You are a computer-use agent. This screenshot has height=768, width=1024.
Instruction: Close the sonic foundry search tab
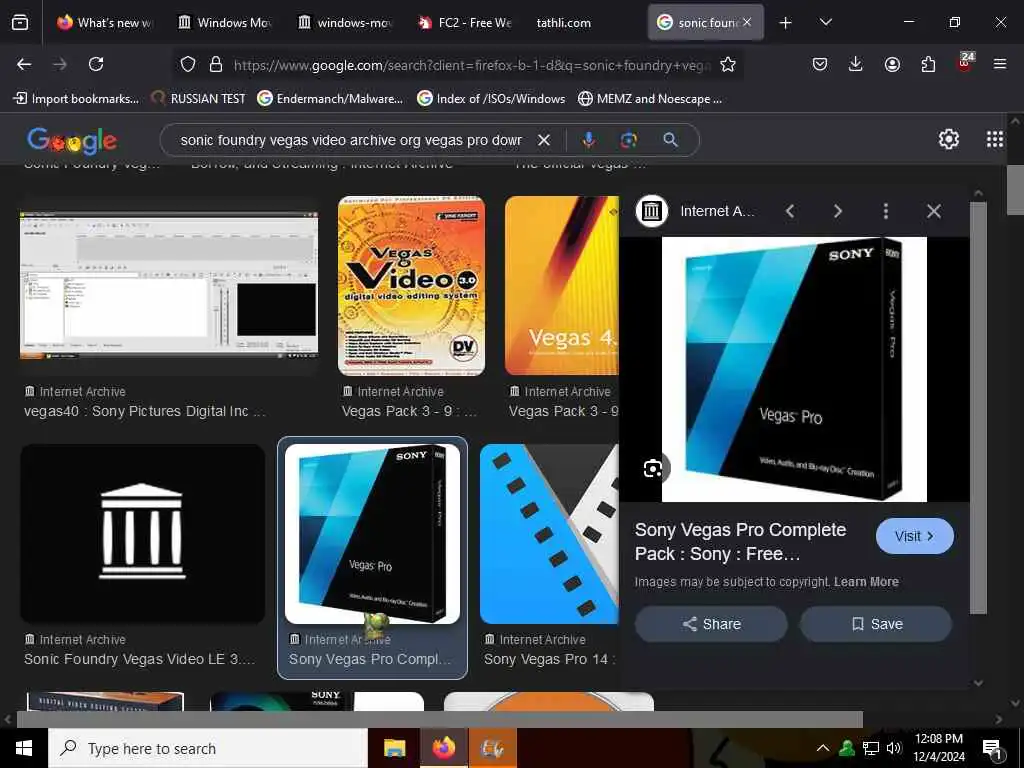746,22
